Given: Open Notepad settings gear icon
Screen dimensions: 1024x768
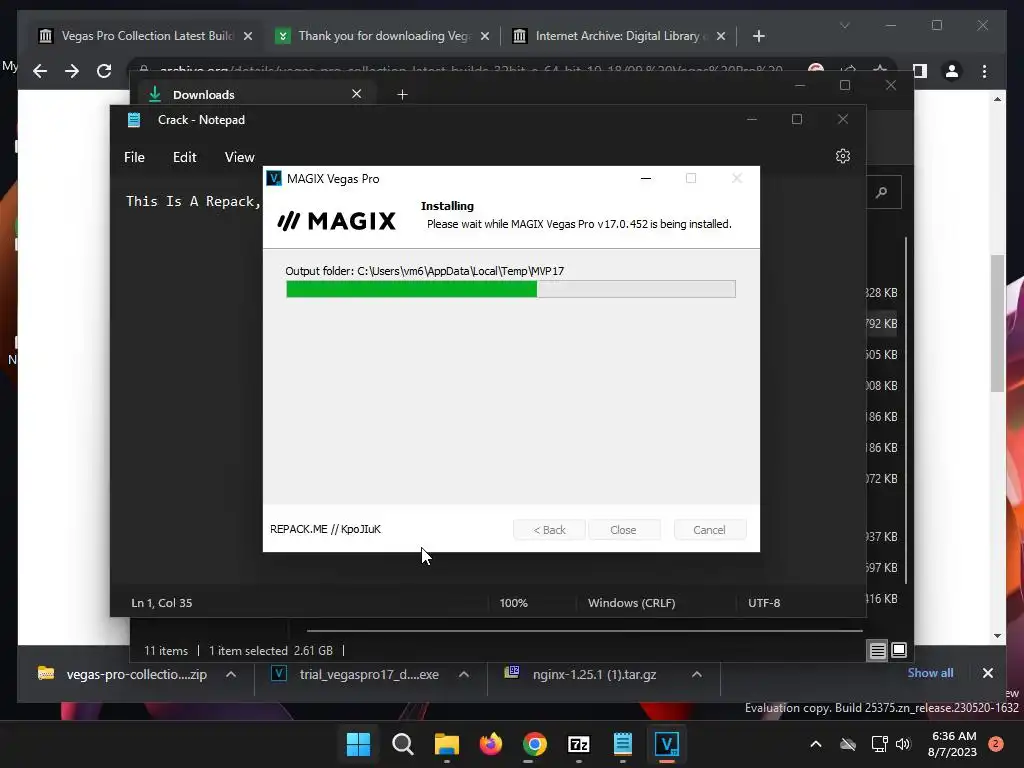Looking at the screenshot, I should (x=842, y=156).
